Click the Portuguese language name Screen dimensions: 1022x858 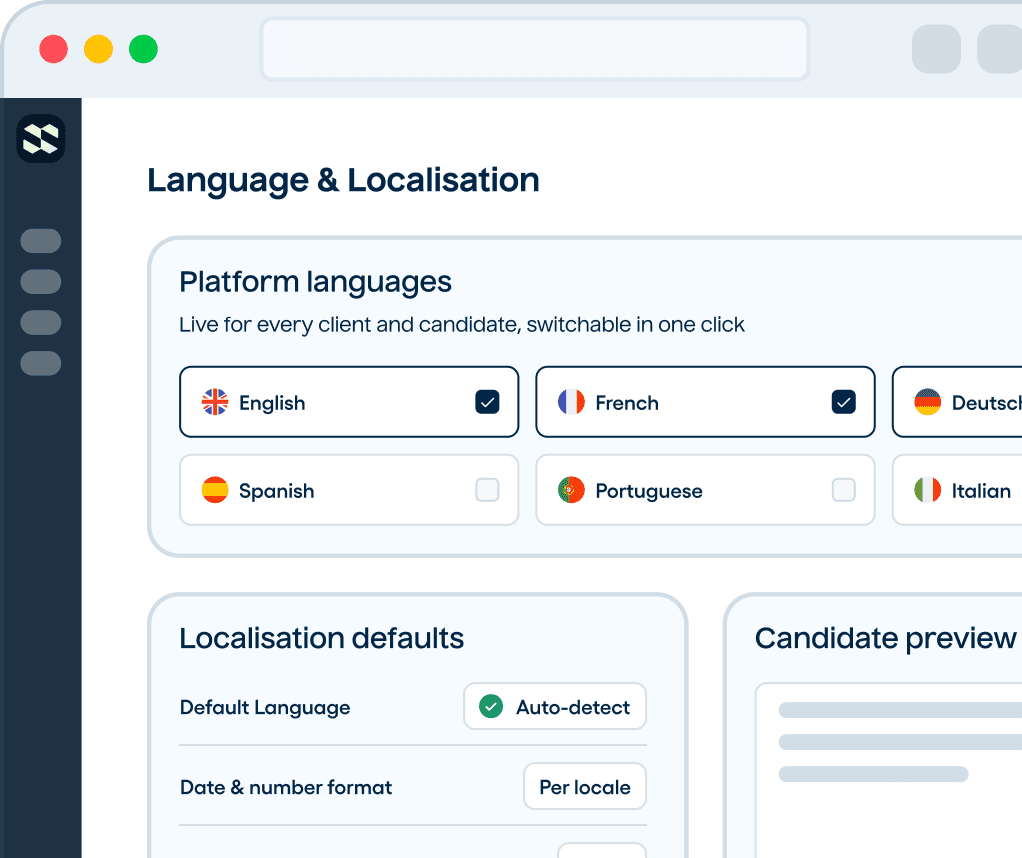pos(649,491)
